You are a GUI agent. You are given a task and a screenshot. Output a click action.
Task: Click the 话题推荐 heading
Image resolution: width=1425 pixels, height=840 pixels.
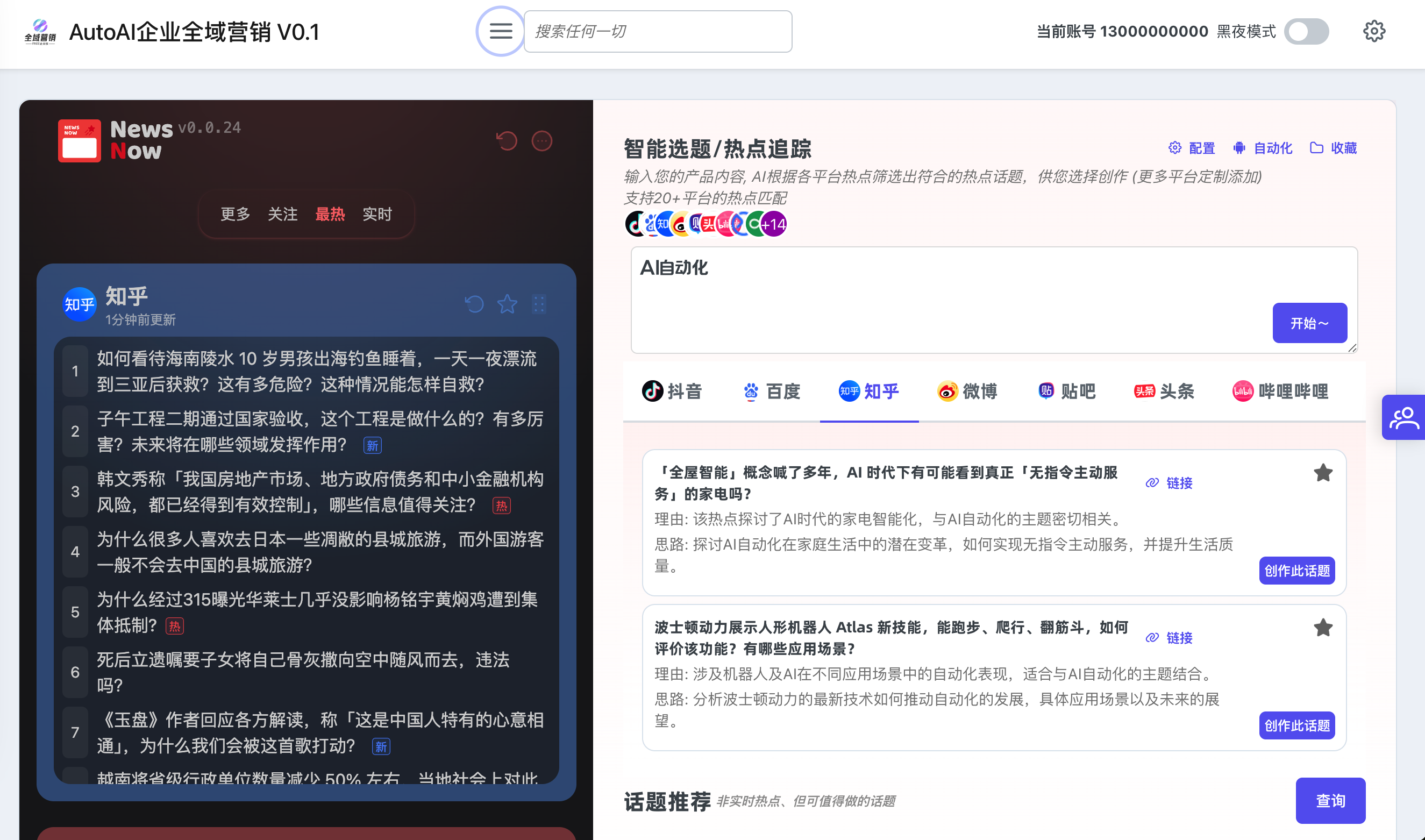667,801
